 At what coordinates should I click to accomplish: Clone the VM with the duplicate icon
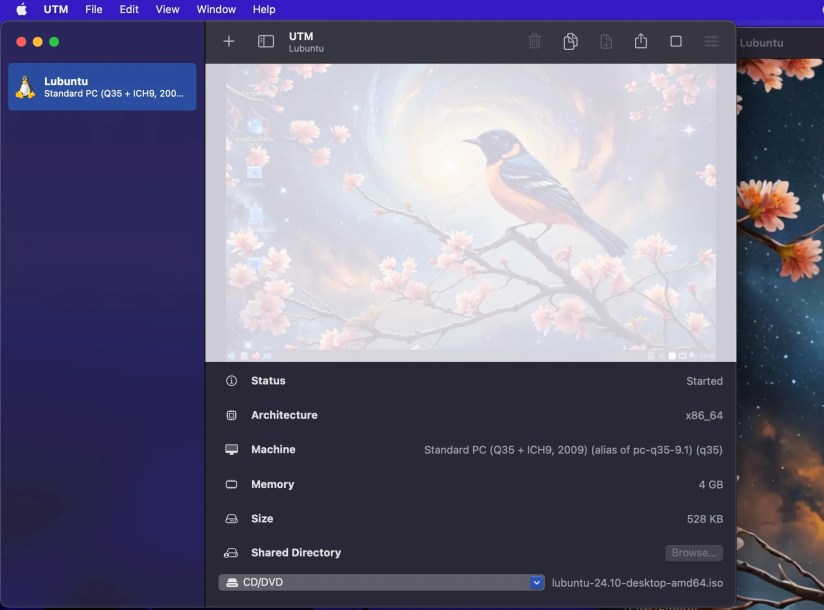[x=570, y=41]
